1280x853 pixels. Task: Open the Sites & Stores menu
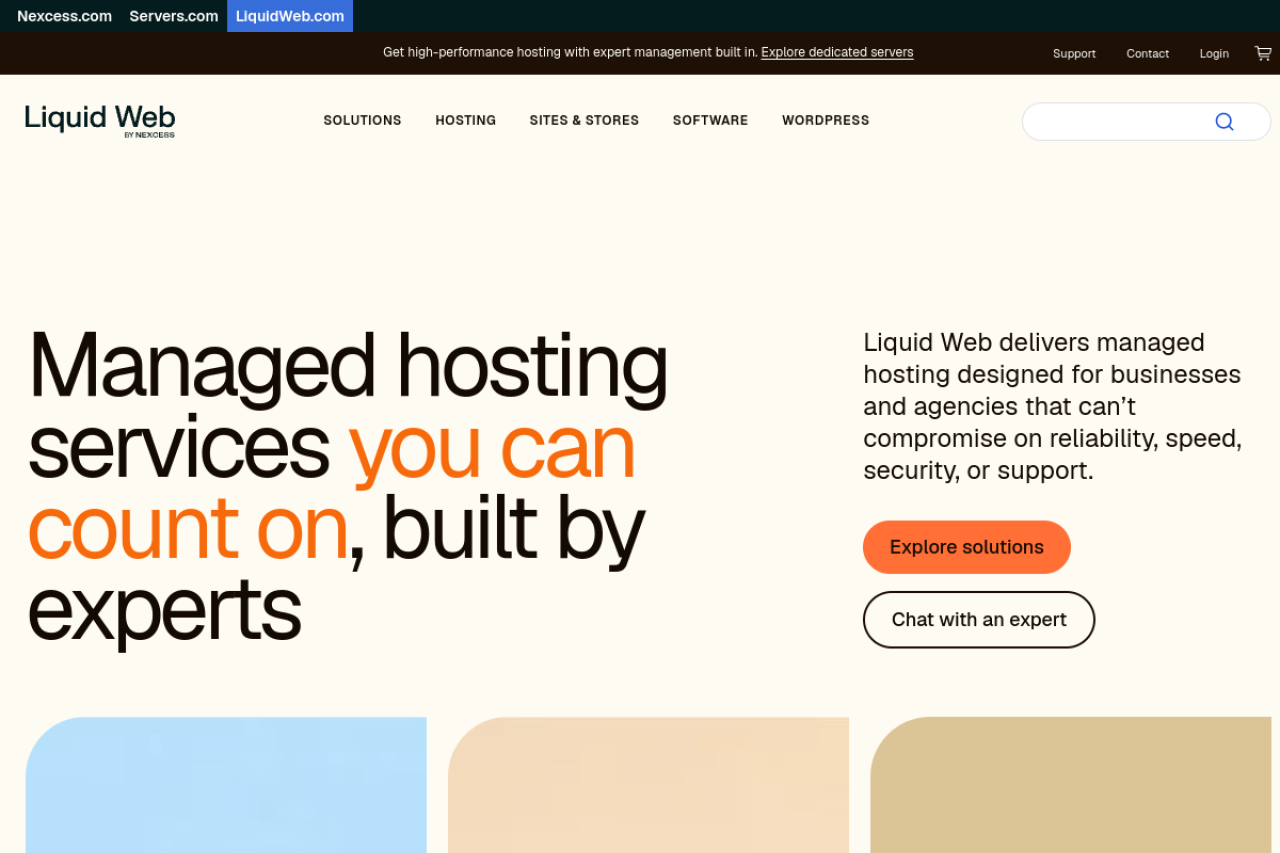[584, 120]
